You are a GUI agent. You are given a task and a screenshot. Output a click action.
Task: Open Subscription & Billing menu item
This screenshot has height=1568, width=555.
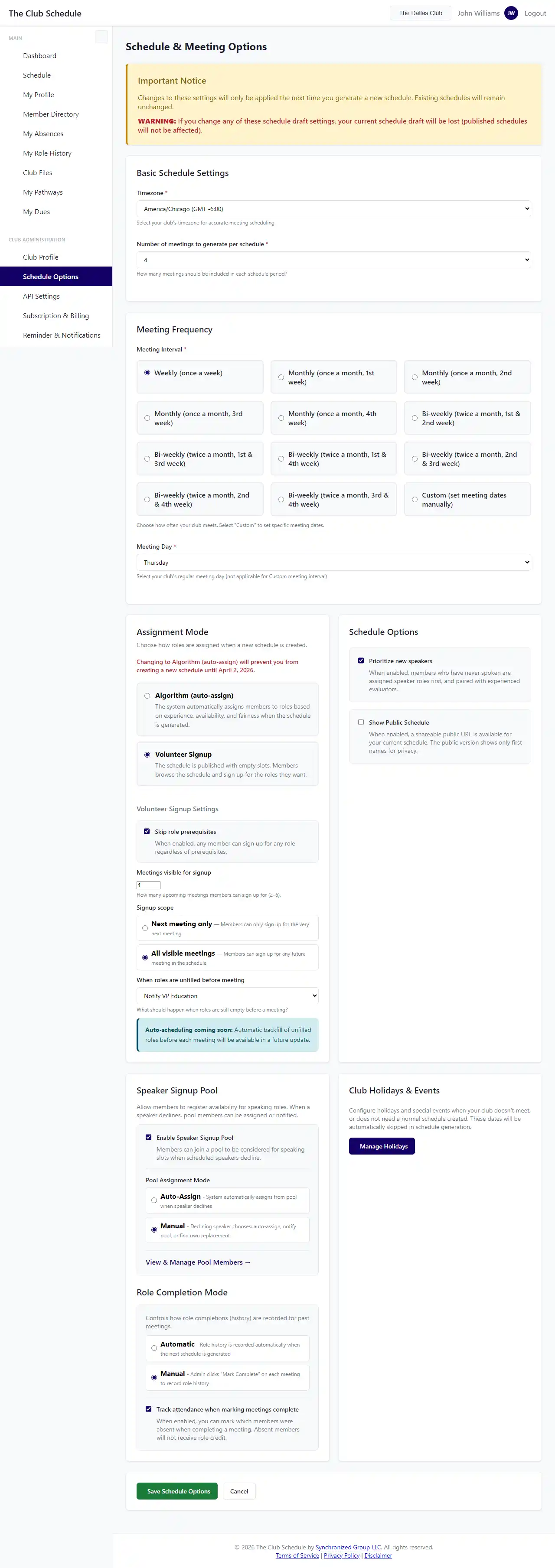tap(56, 316)
